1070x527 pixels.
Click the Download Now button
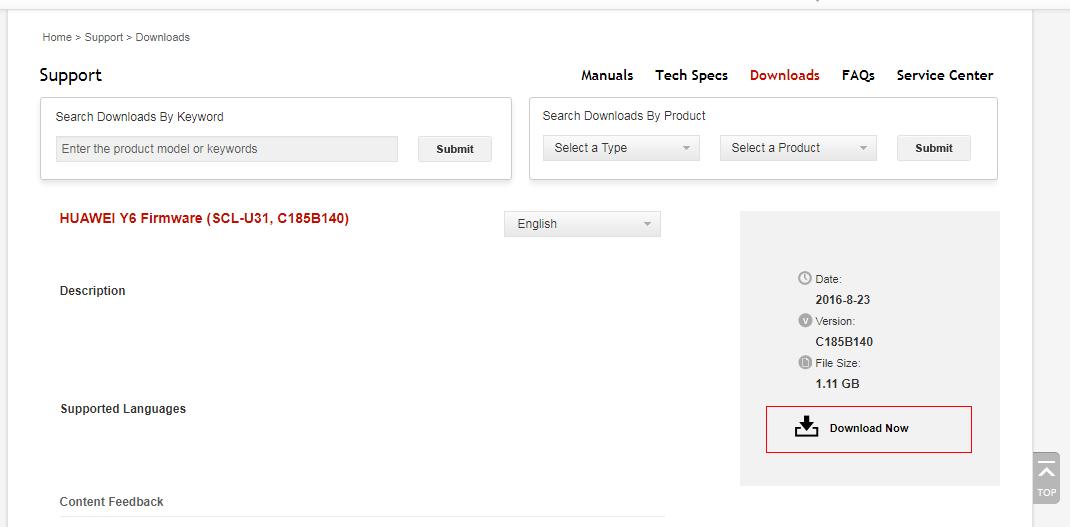(x=869, y=429)
